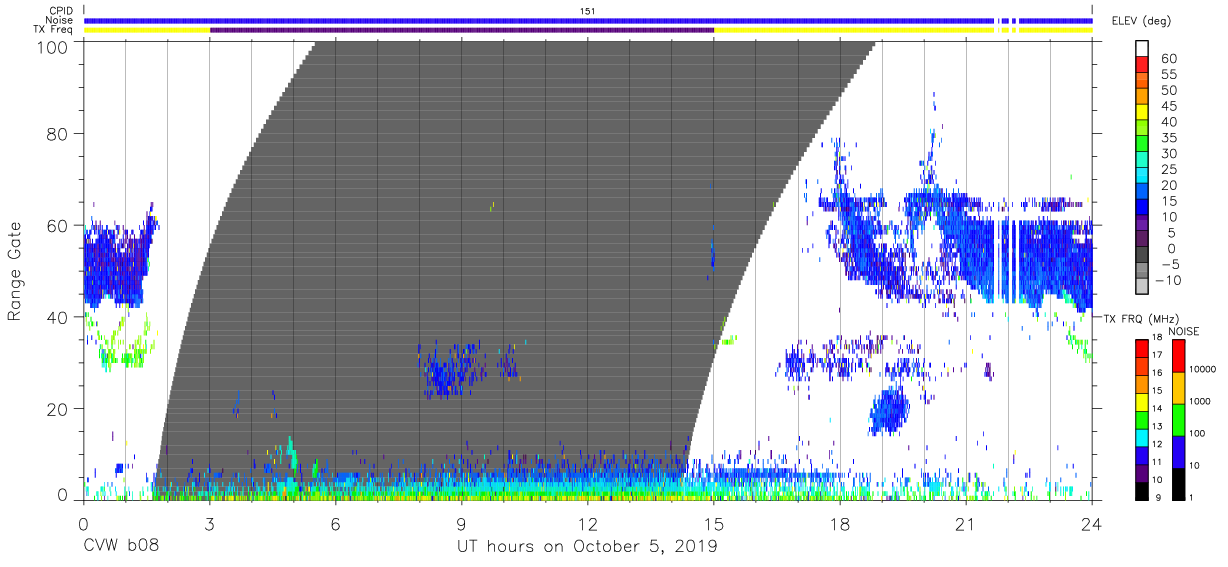Pick the yellow ELEV swatch between 40 and 45
Image resolution: width=1228 pixels, height=567 pixels.
1142,114
